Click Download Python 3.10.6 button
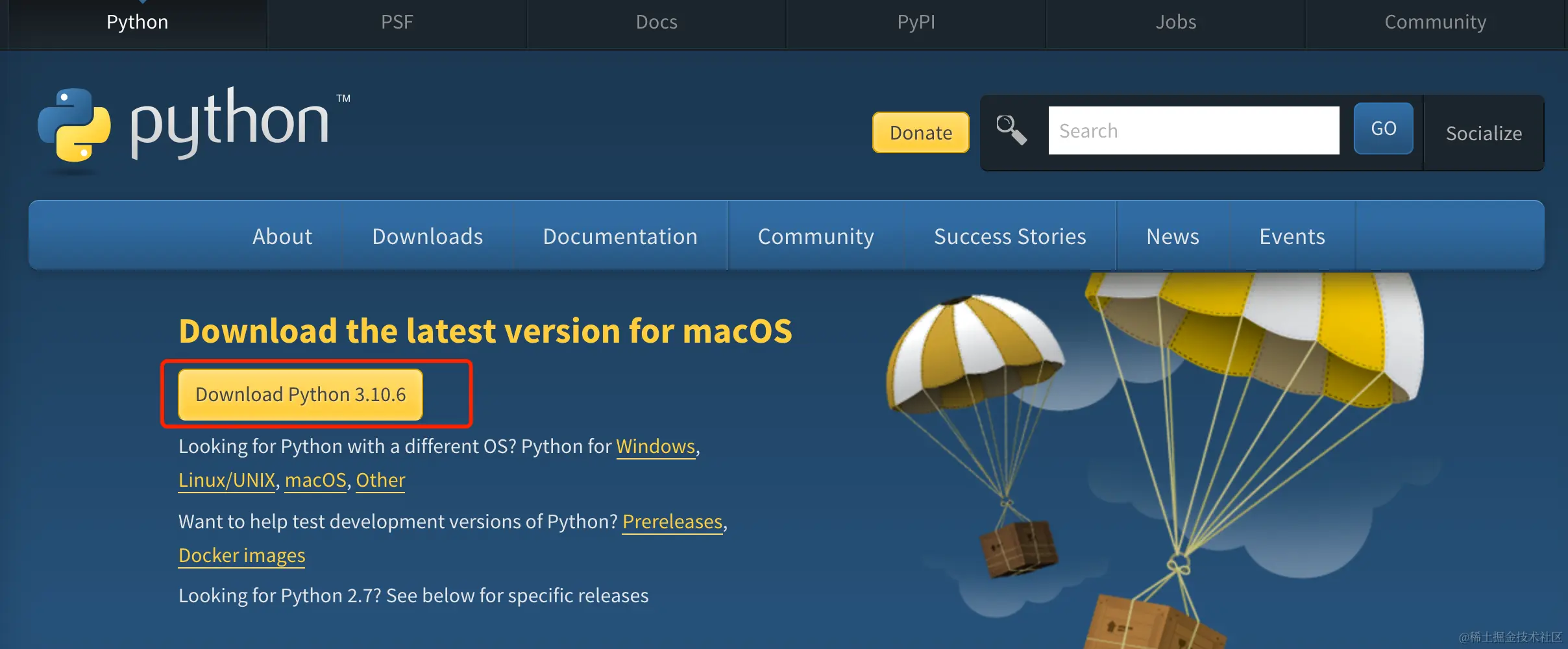The image size is (1568, 649). click(300, 395)
